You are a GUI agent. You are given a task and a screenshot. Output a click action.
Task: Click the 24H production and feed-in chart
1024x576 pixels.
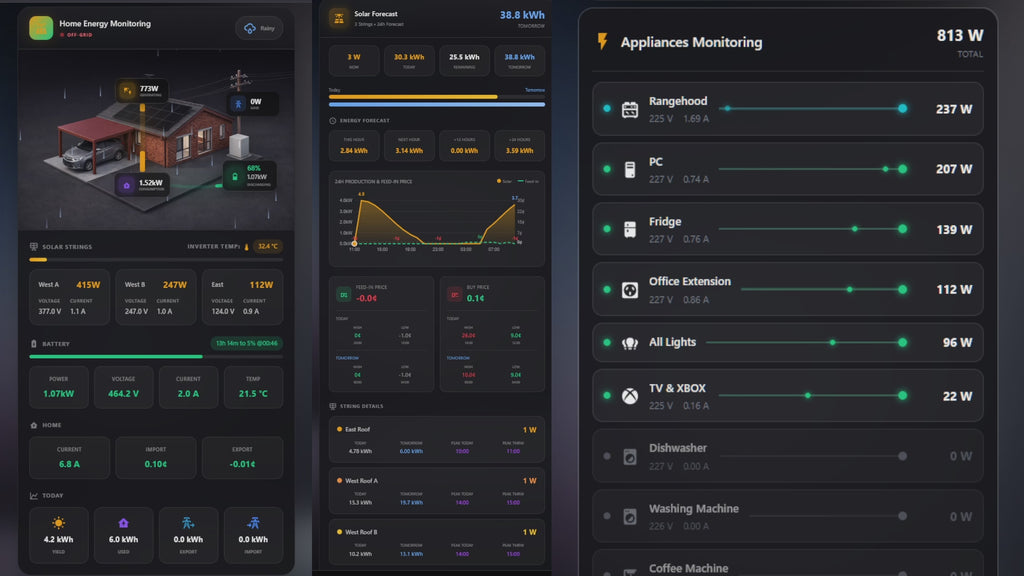coord(436,220)
